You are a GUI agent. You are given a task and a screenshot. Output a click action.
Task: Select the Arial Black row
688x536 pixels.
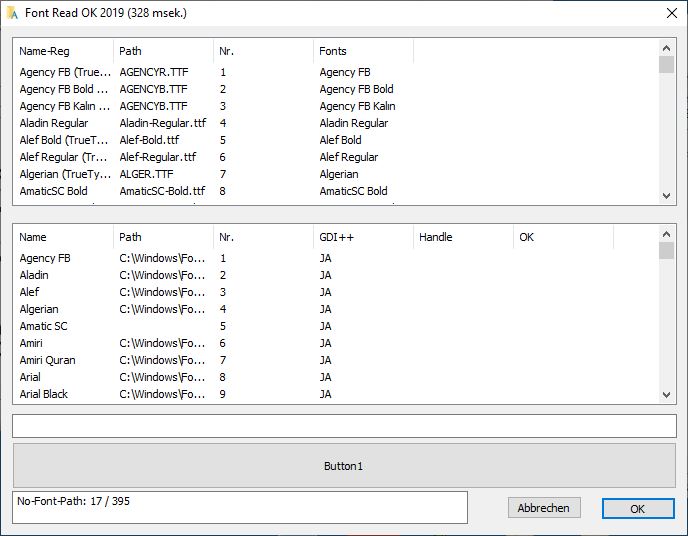[x=43, y=394]
